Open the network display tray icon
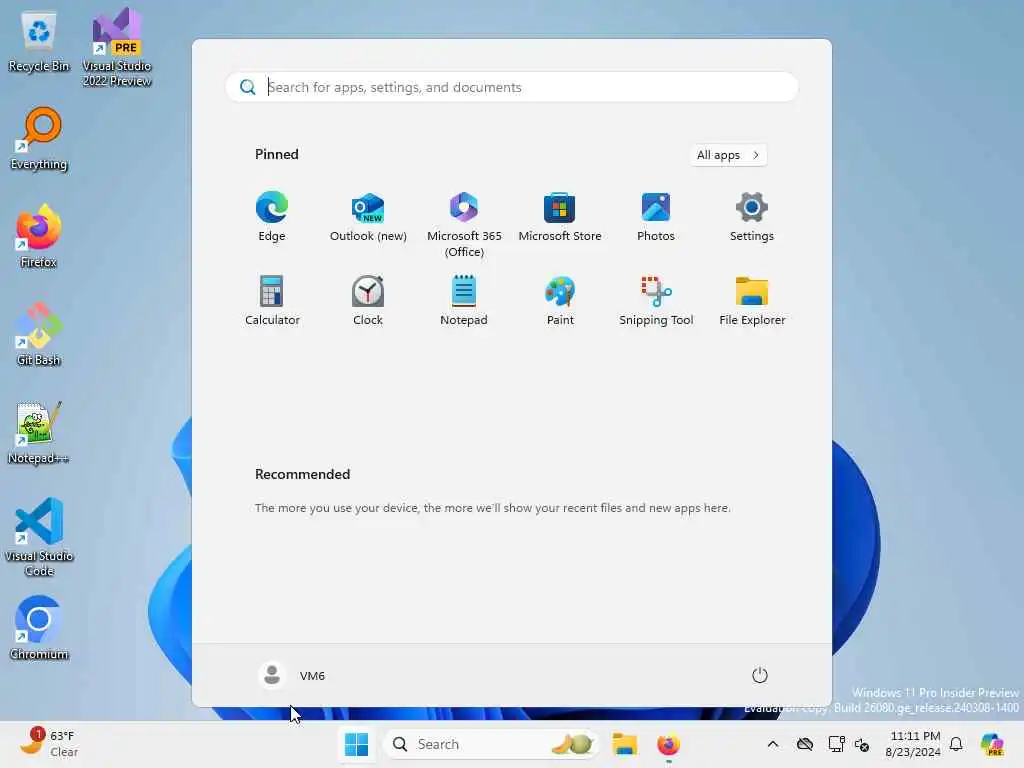Image resolution: width=1024 pixels, height=768 pixels. tap(836, 744)
